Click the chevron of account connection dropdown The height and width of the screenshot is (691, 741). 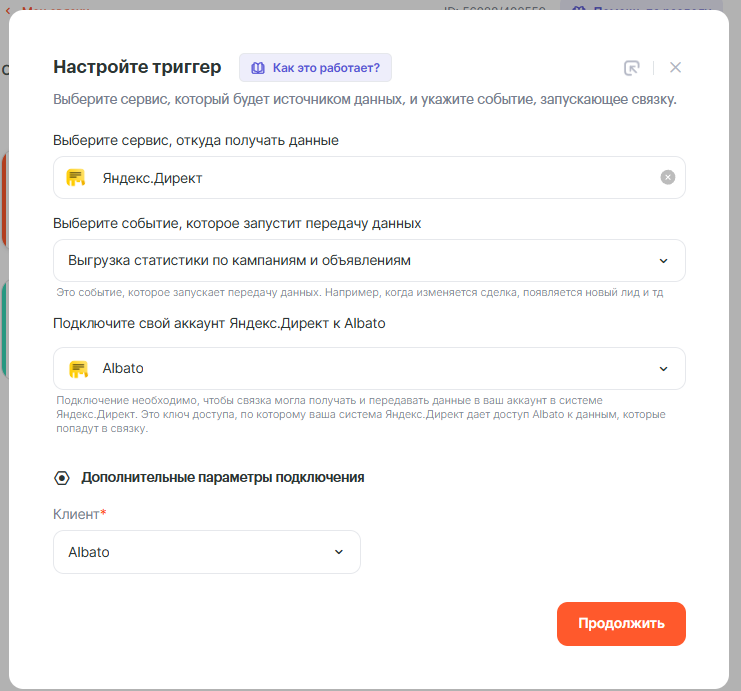[663, 369]
